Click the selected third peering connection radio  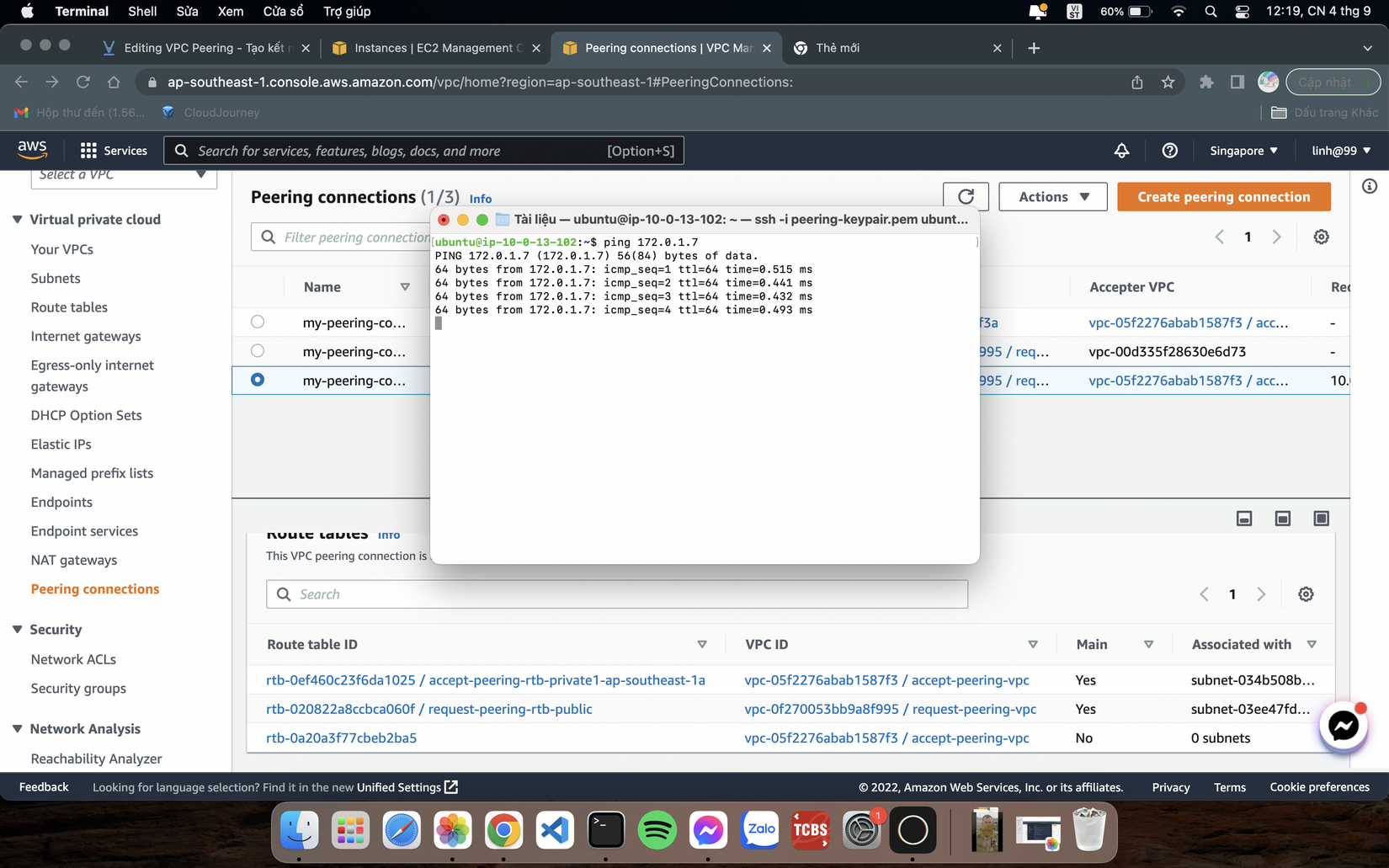coord(258,380)
